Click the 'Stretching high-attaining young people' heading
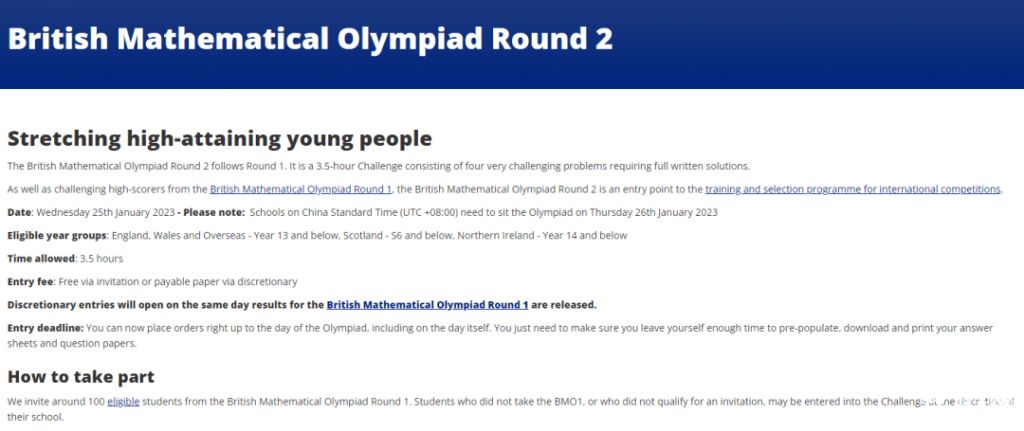 [x=219, y=139]
